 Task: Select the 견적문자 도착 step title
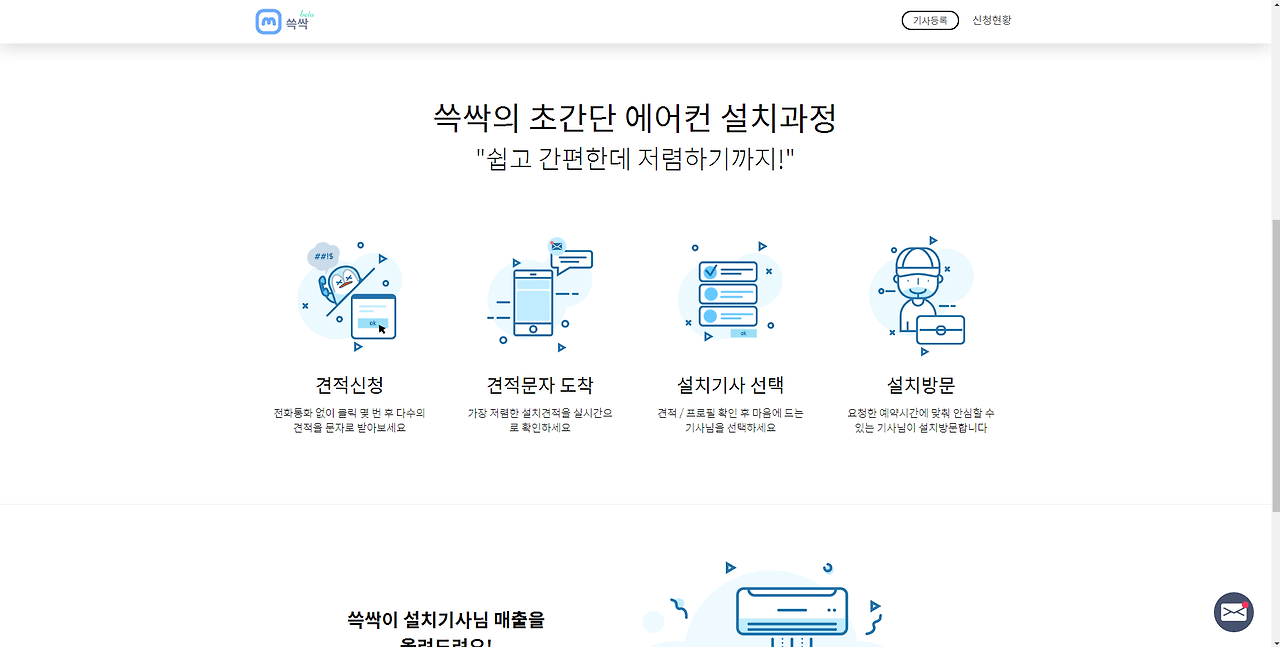(x=540, y=385)
